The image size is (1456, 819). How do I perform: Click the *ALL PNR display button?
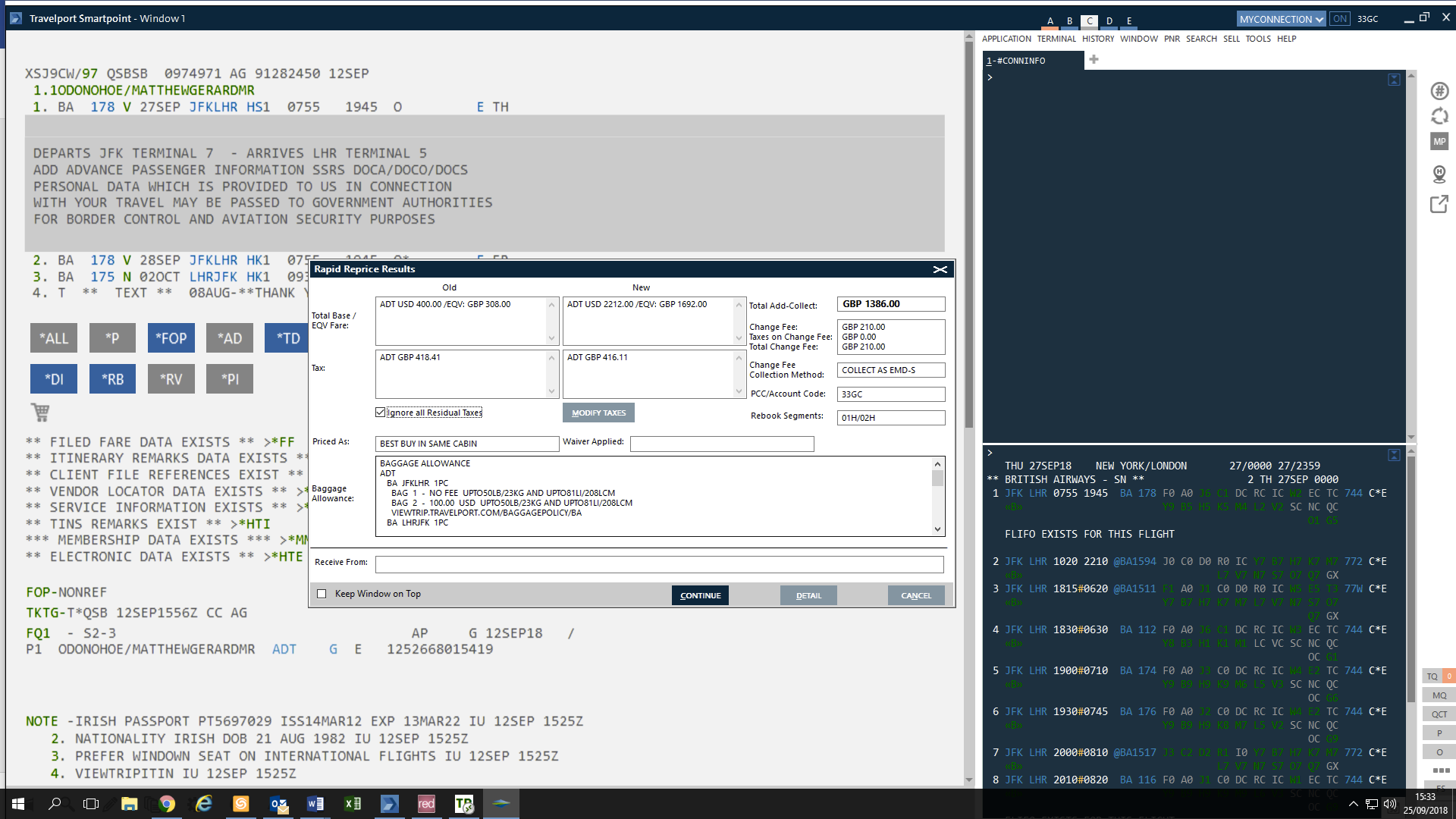coord(54,338)
